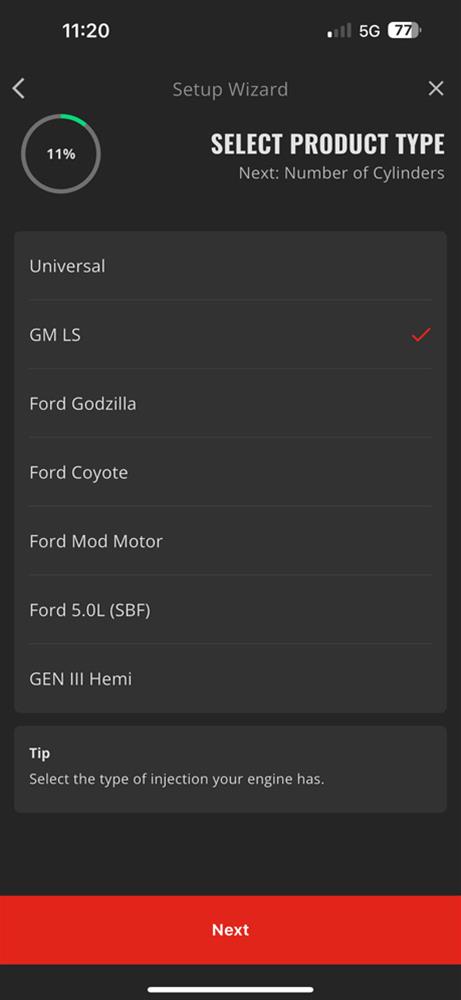461x1000 pixels.
Task: Choose GEN III Hemi from list
Action: point(230,679)
